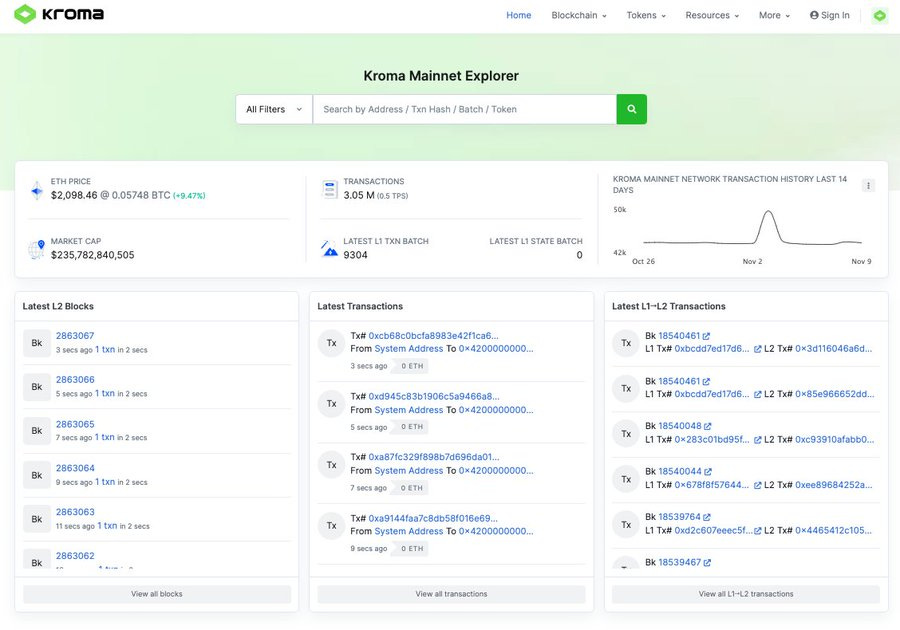Click the Tx icon beside 0xa9144faa7c8db58f016e69
Image resolution: width=900 pixels, height=630 pixels.
331,526
